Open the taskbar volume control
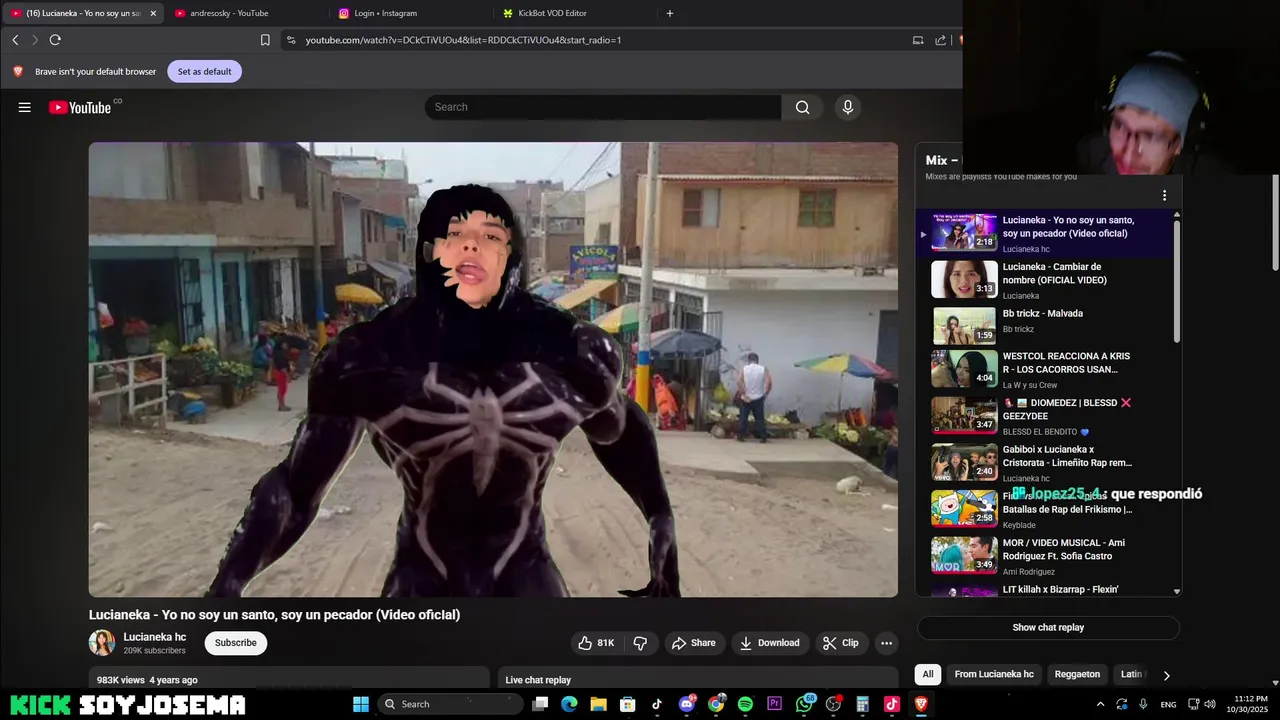 click(1208, 704)
